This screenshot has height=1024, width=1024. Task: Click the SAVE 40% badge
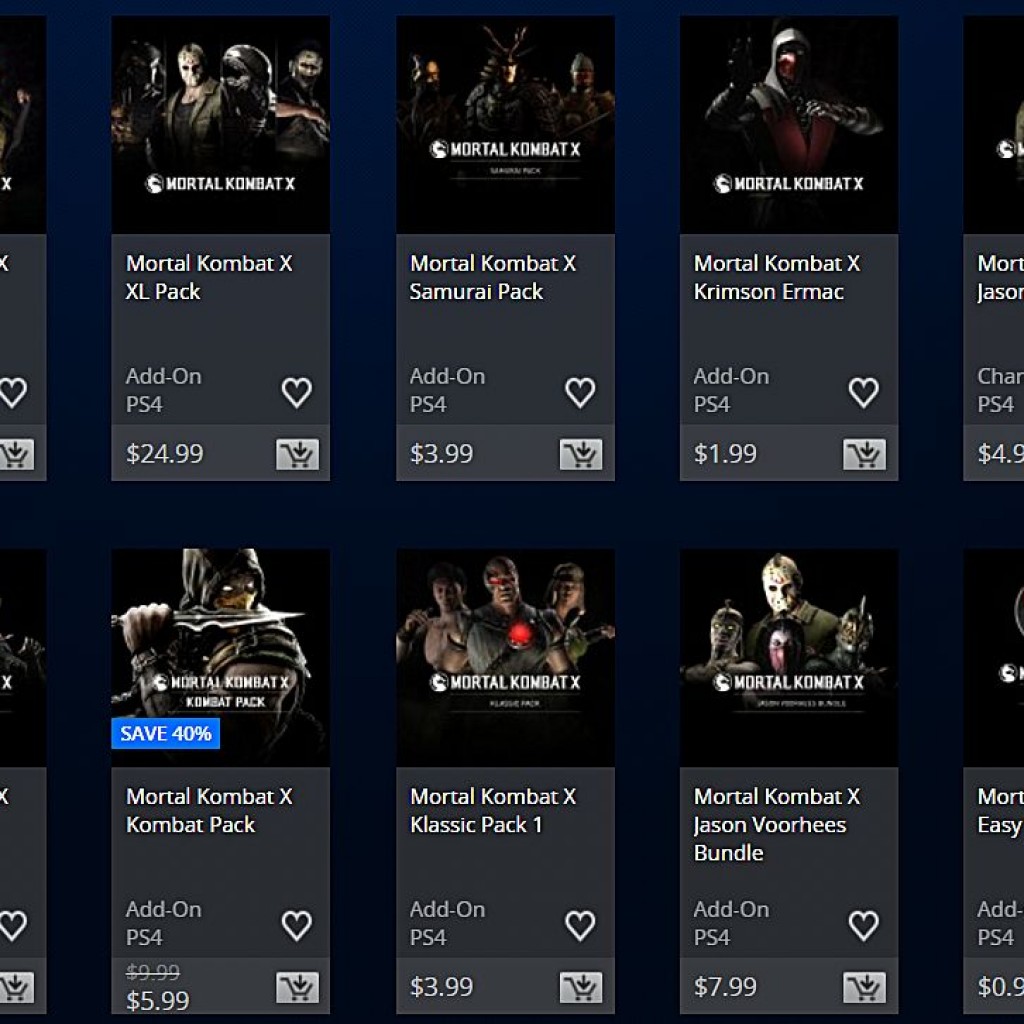click(166, 733)
